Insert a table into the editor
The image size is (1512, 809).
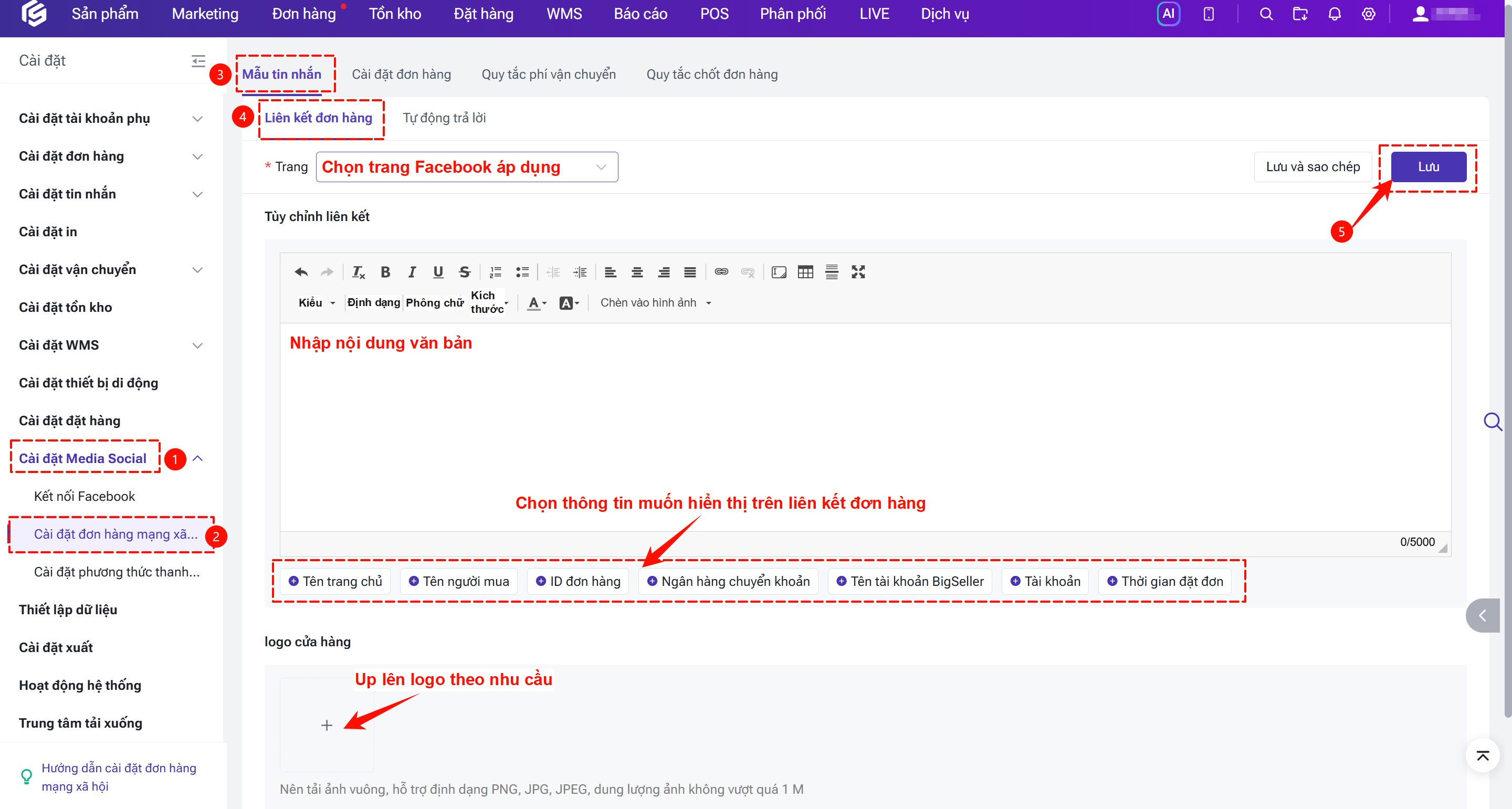click(x=805, y=272)
